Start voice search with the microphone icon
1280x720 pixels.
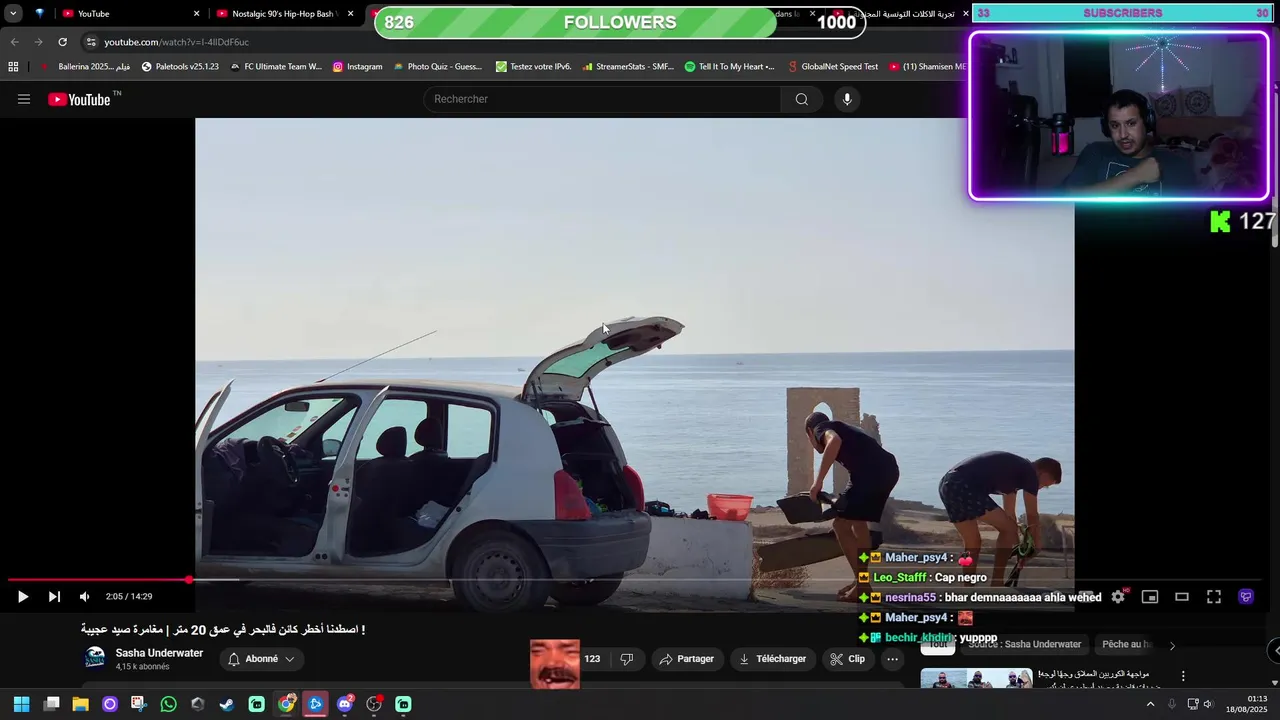point(847,99)
